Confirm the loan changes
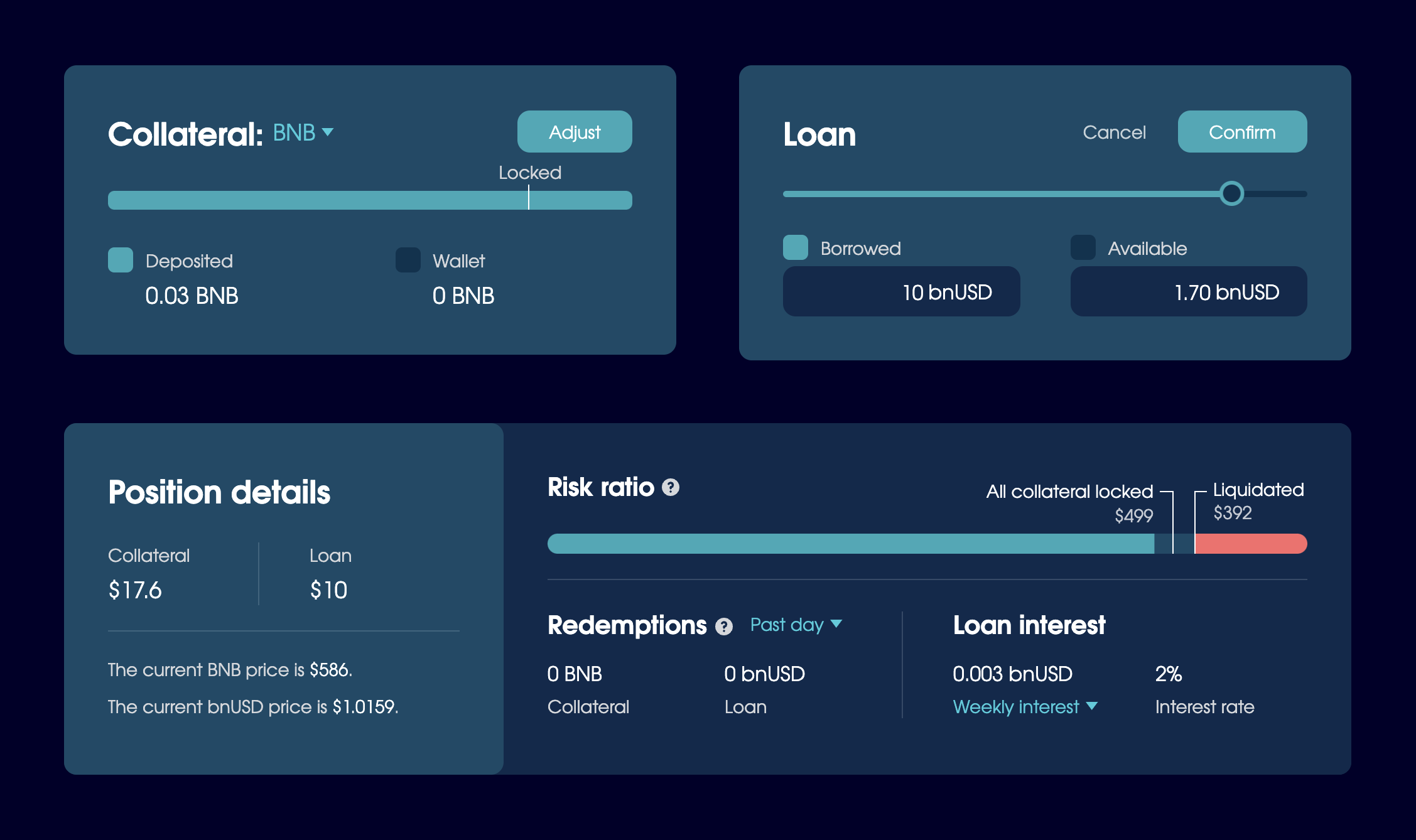 click(x=1241, y=132)
